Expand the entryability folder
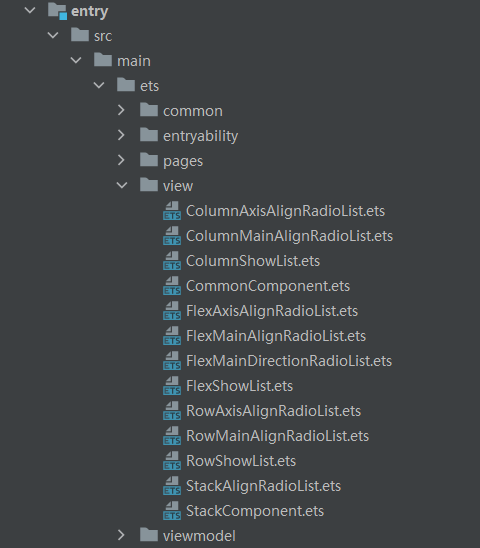480x548 pixels. pos(121,135)
